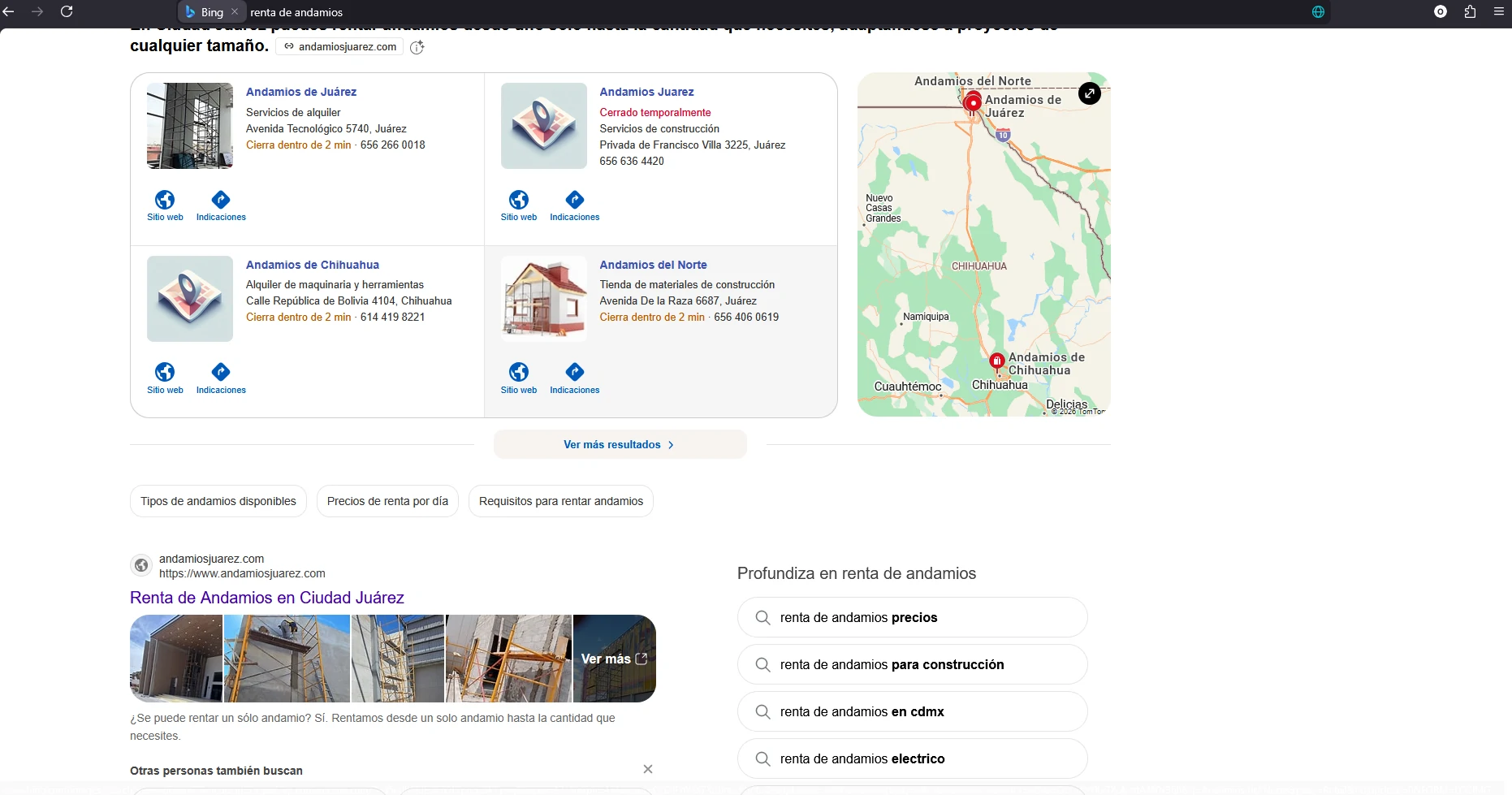Click the andamiosjuarez.com source chip
Screen dimensions: 1512x795
point(339,46)
